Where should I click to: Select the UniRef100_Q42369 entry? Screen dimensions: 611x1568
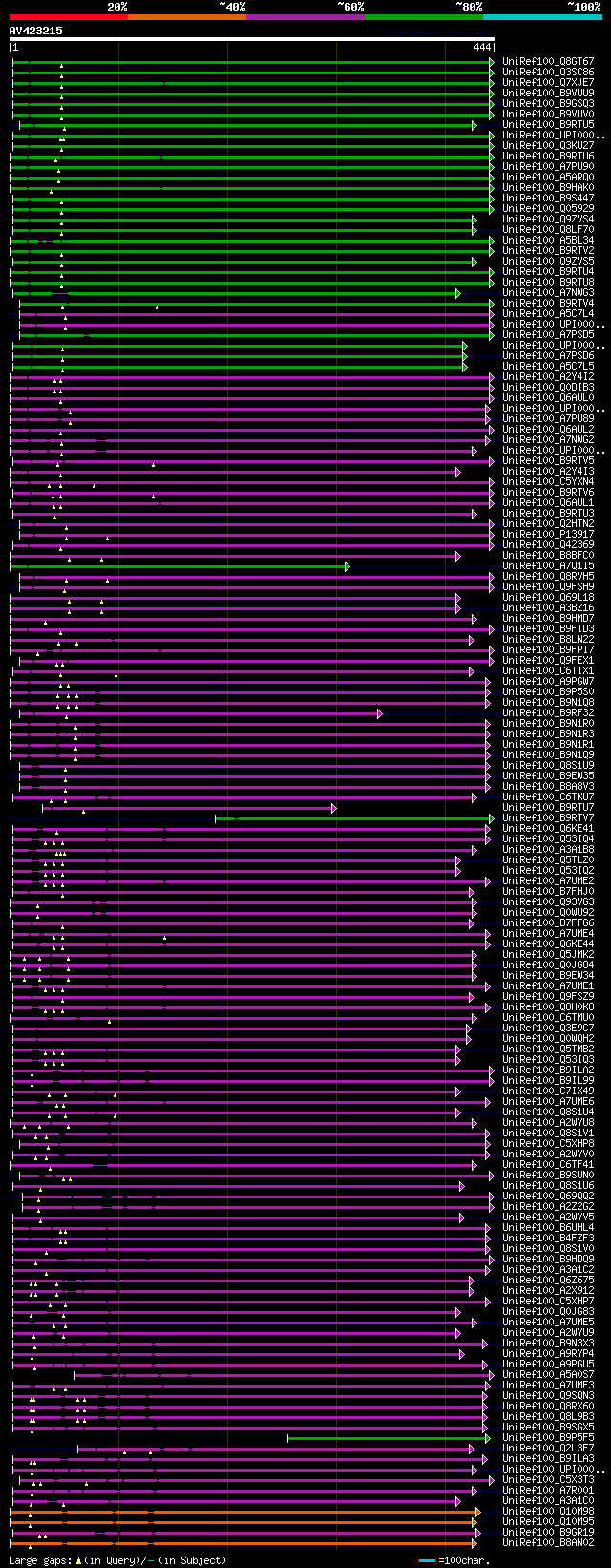point(548,545)
